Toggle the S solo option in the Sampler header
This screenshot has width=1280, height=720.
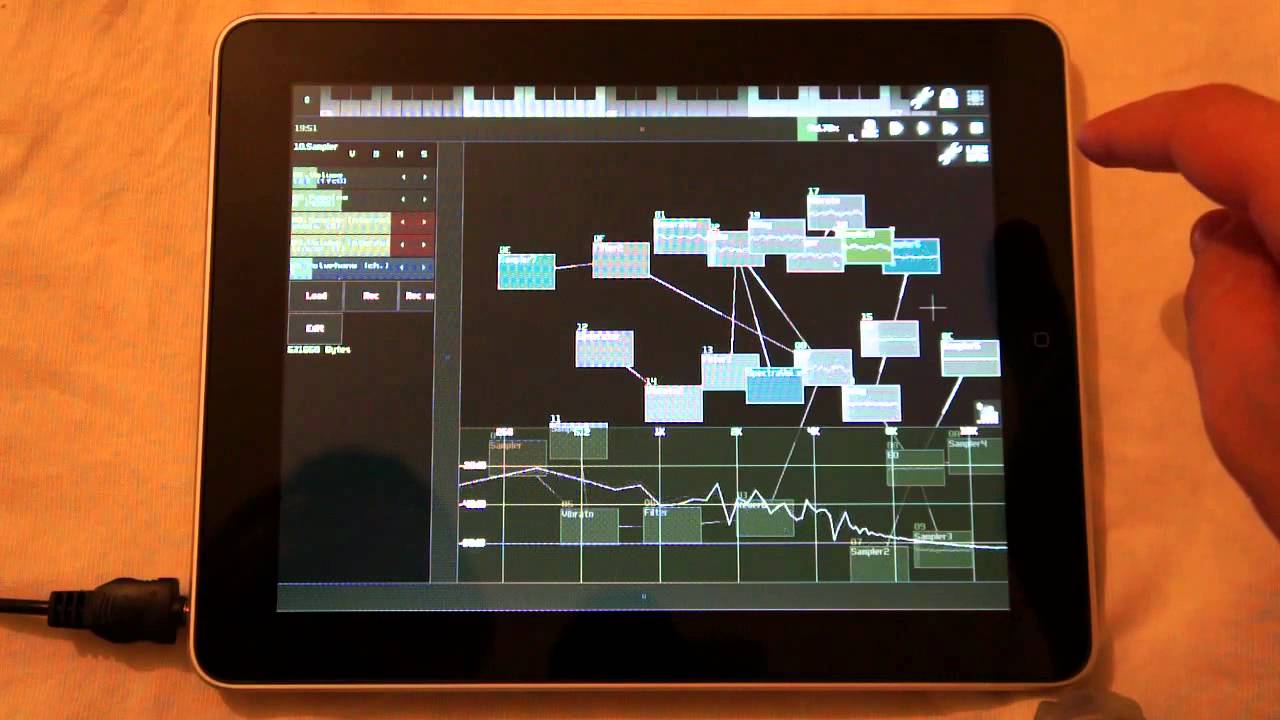(424, 154)
